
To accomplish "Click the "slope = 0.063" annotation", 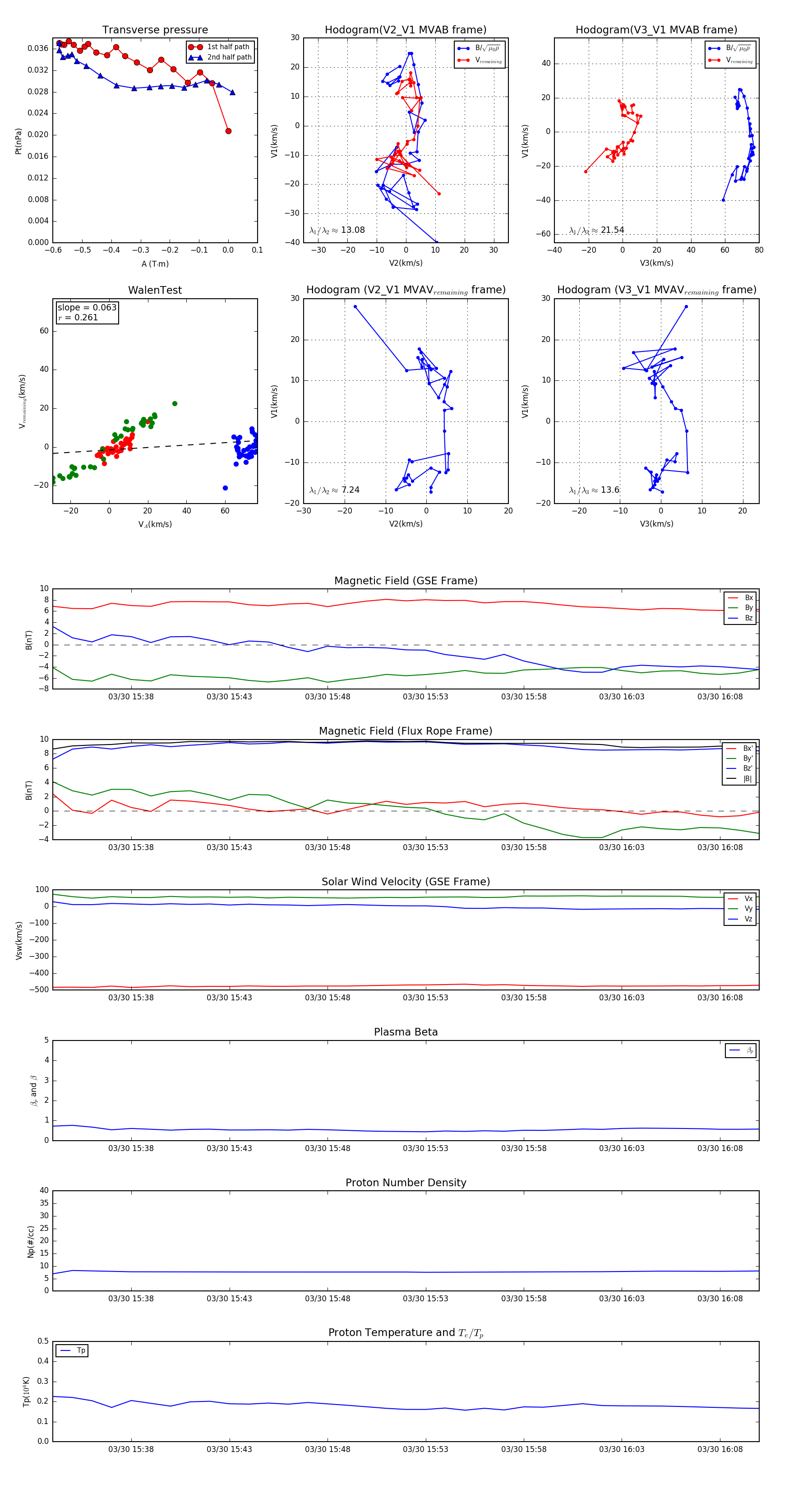I will [x=87, y=308].
